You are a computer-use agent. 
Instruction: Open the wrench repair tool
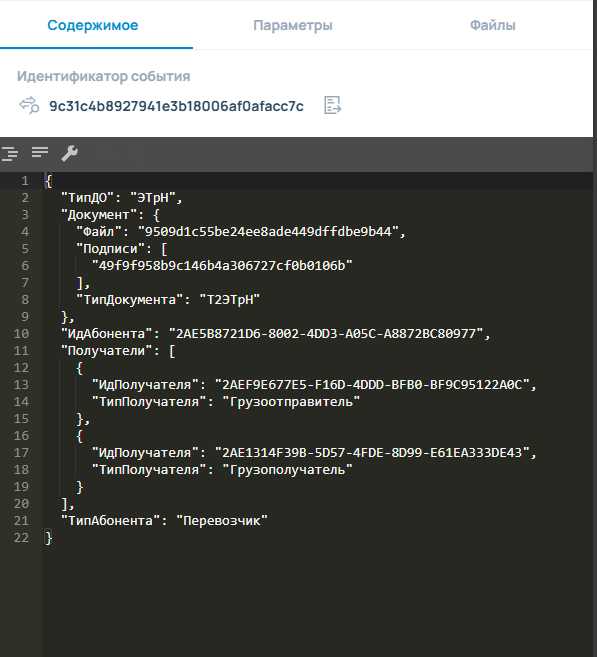70,153
